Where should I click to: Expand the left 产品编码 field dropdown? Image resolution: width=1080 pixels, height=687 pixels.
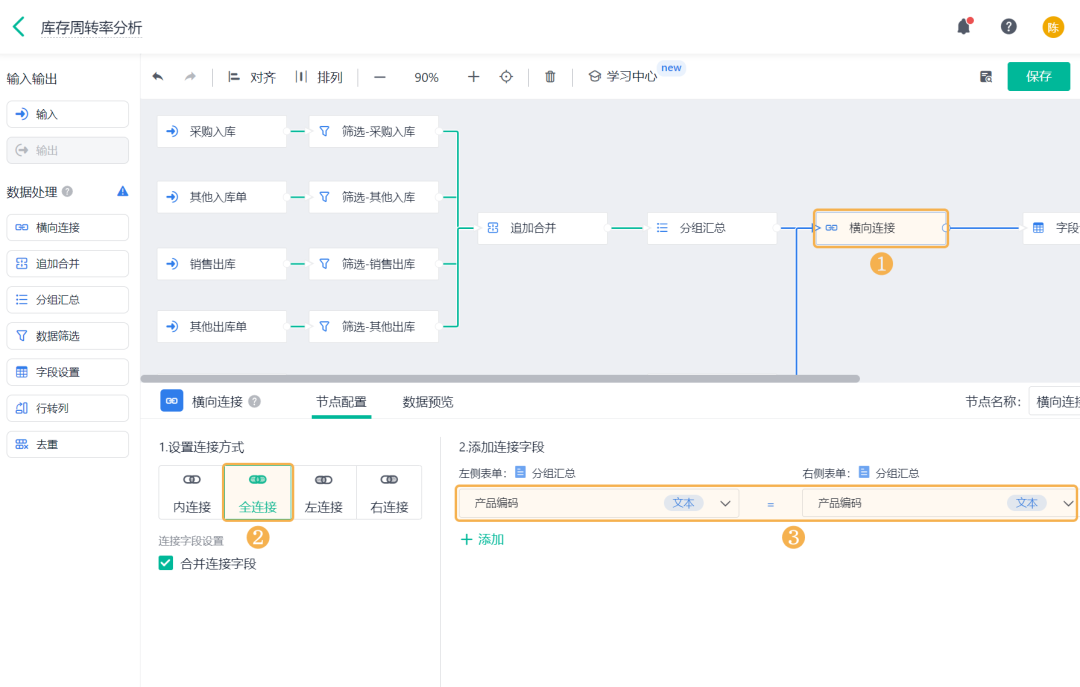point(726,503)
